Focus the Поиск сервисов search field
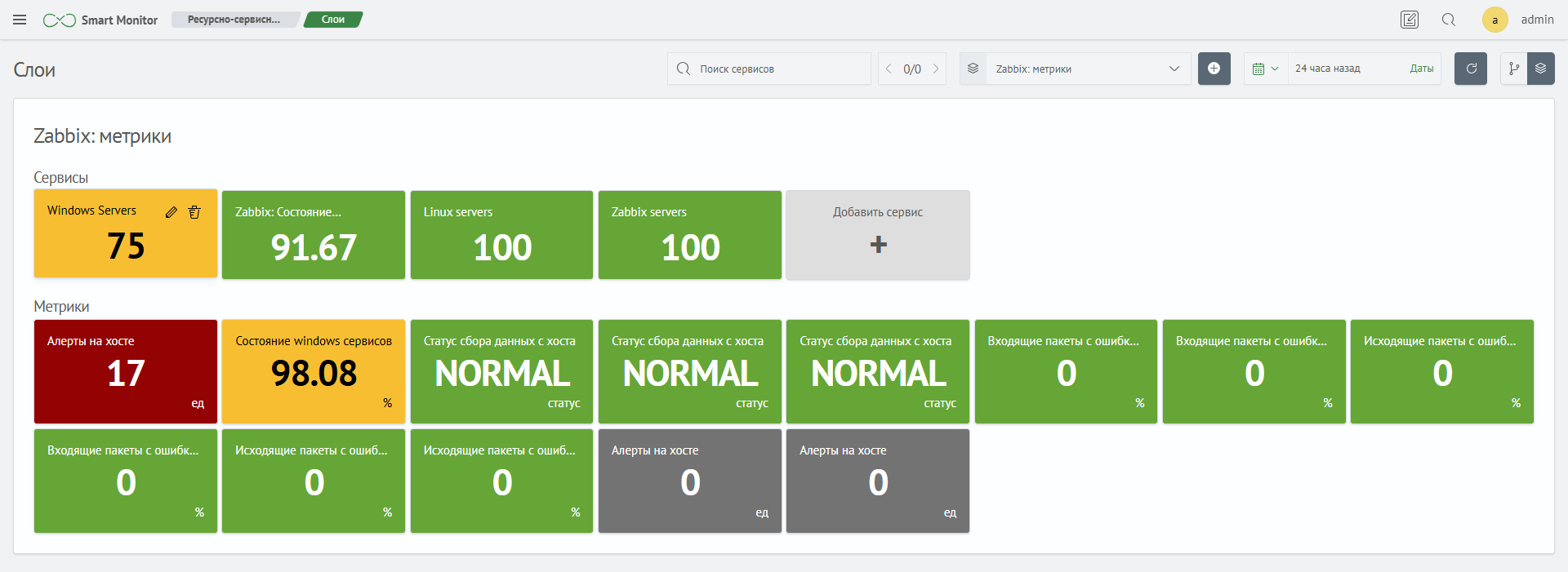1568x572 pixels. pos(769,69)
